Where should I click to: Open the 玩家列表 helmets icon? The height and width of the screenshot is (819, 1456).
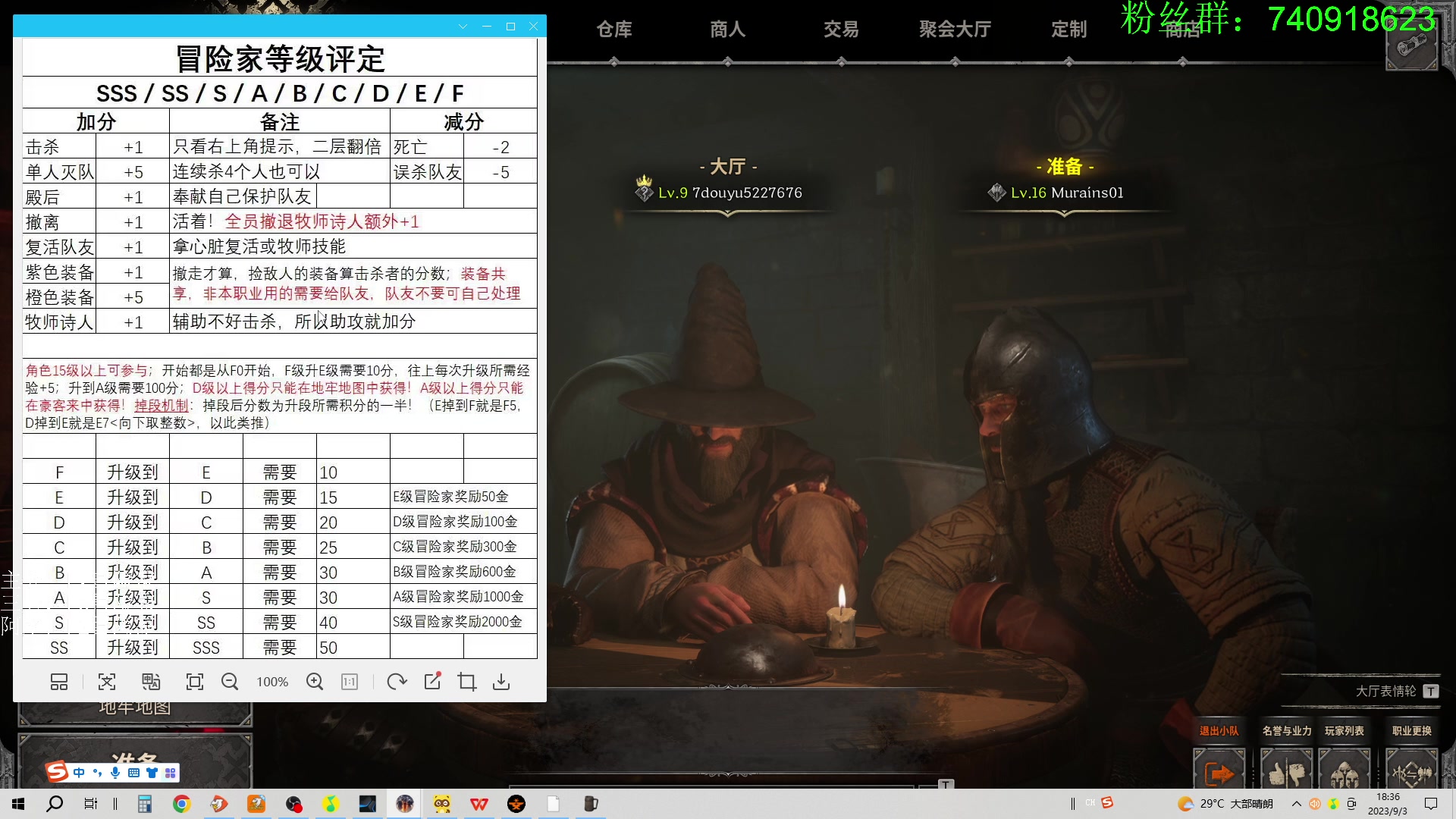pyautogui.click(x=1344, y=770)
